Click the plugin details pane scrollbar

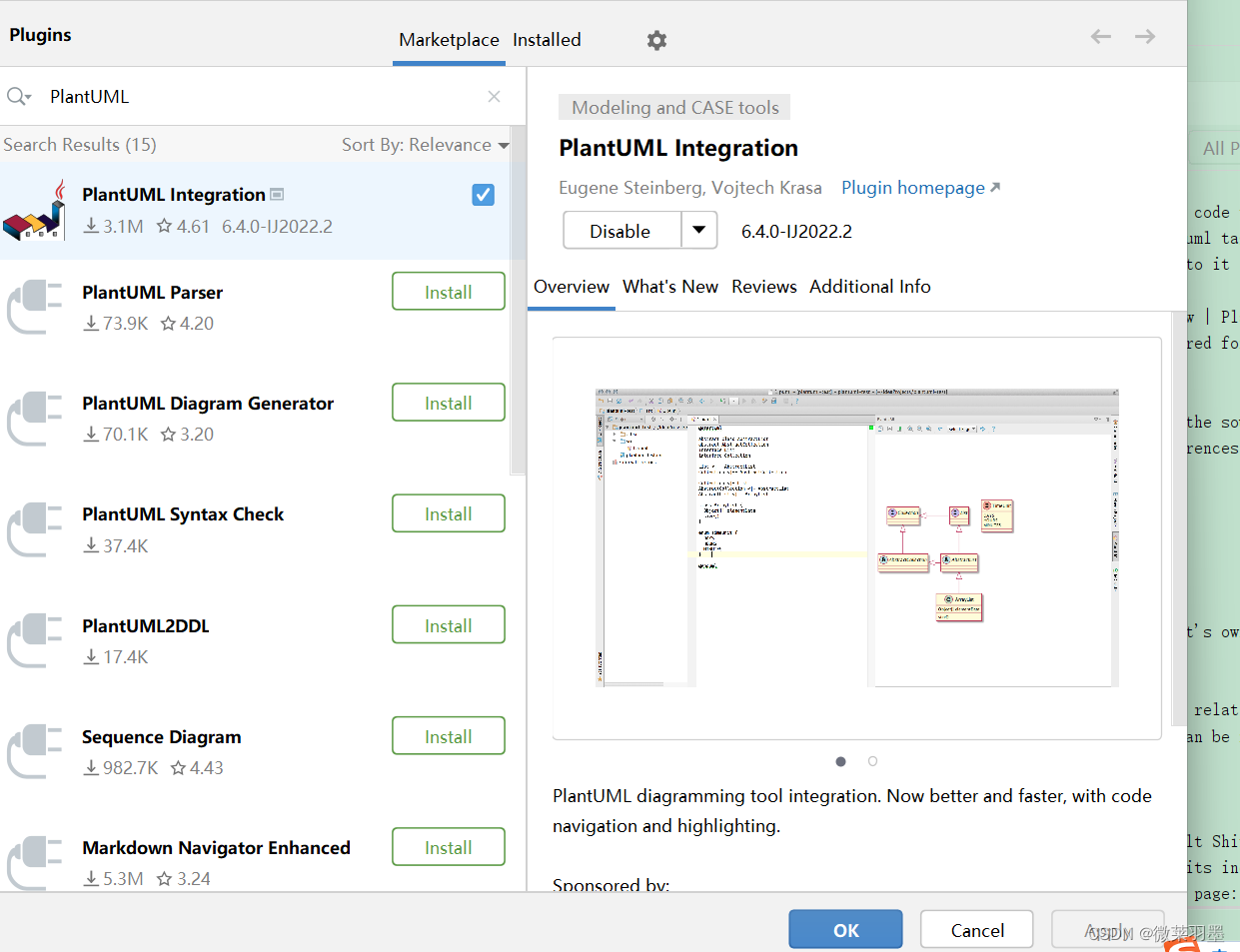(1179, 519)
